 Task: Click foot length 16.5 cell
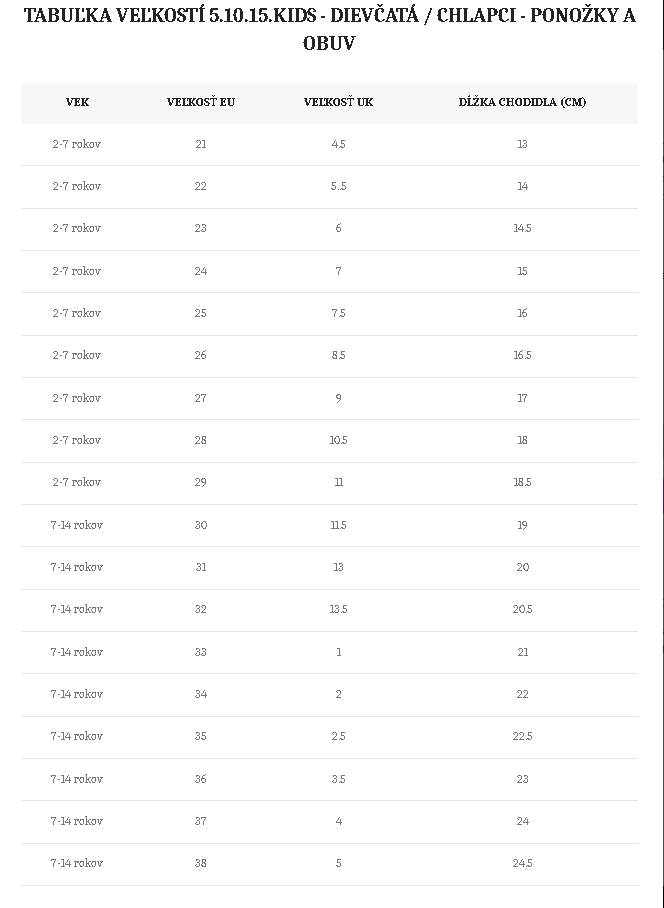point(522,355)
